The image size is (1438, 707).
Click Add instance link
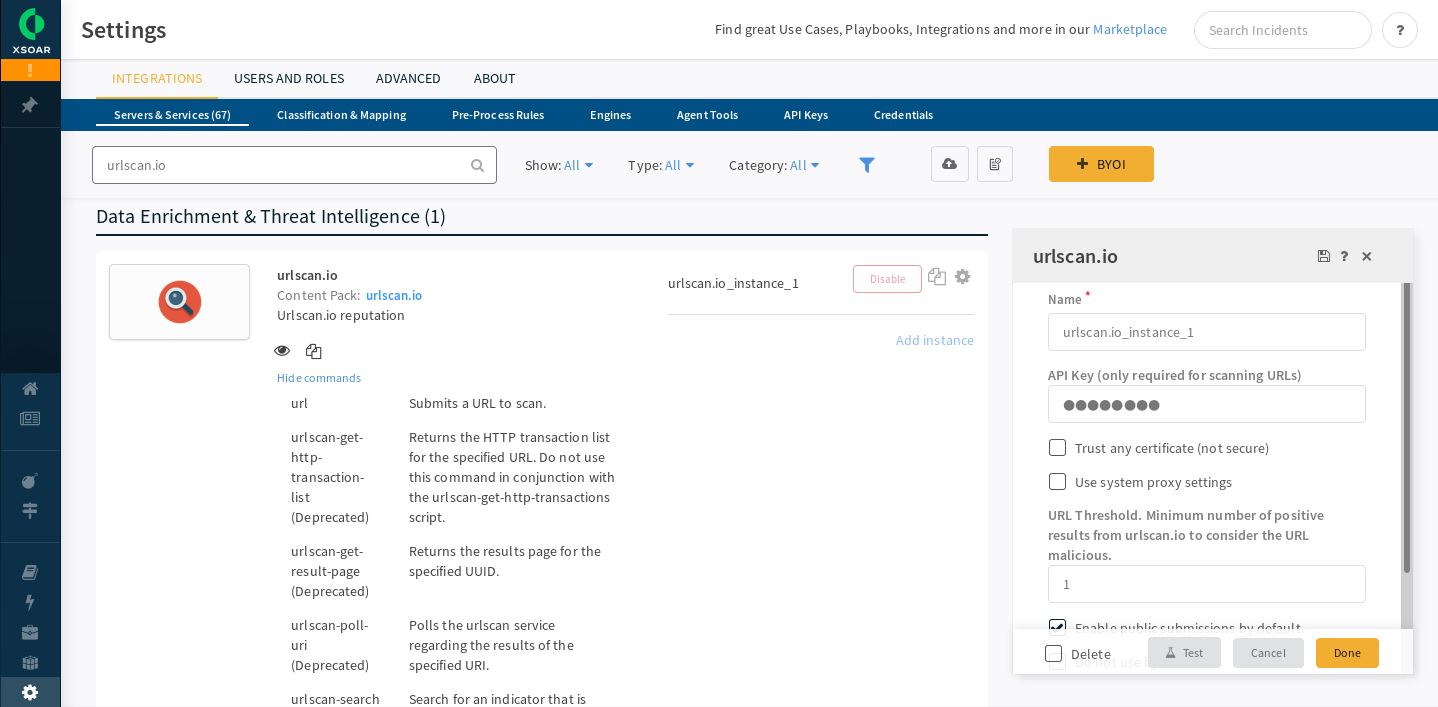935,340
